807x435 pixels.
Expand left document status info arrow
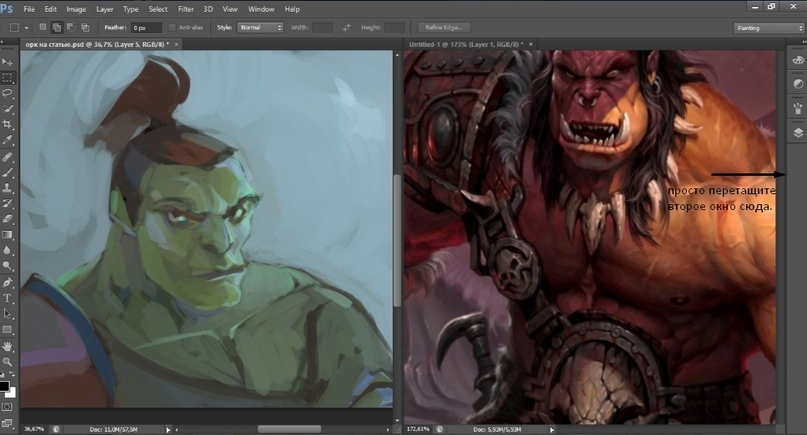coord(168,429)
